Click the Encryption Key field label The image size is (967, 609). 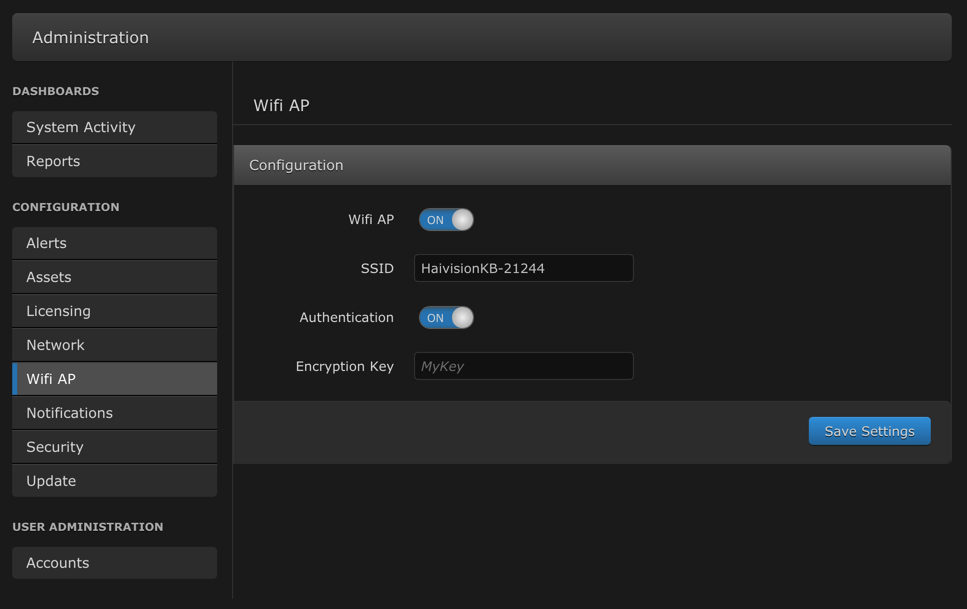[344, 366]
